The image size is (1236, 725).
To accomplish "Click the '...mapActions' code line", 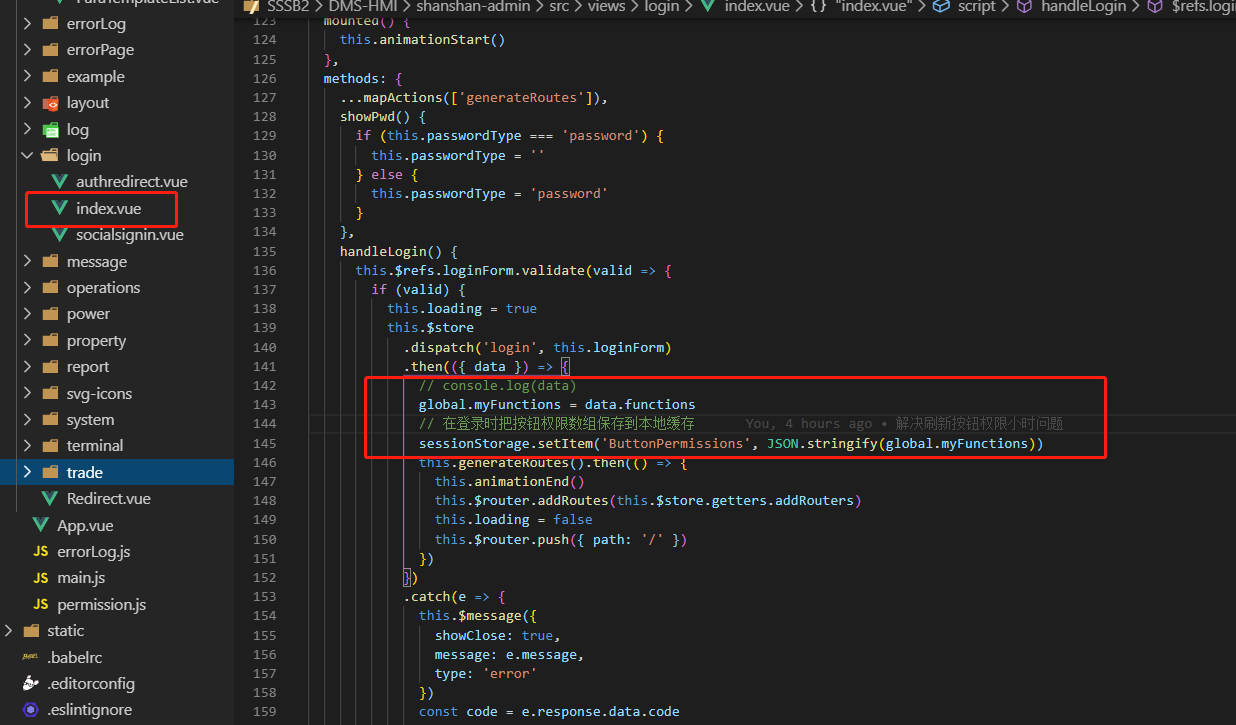I will click(473, 97).
